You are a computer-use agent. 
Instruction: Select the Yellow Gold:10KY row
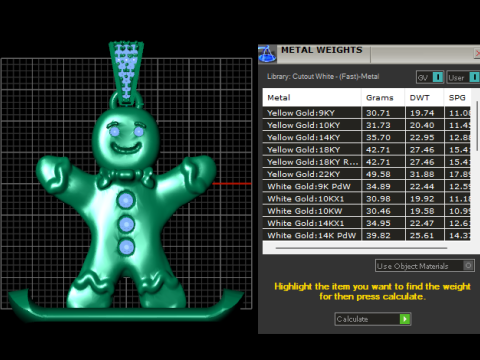tap(367, 125)
